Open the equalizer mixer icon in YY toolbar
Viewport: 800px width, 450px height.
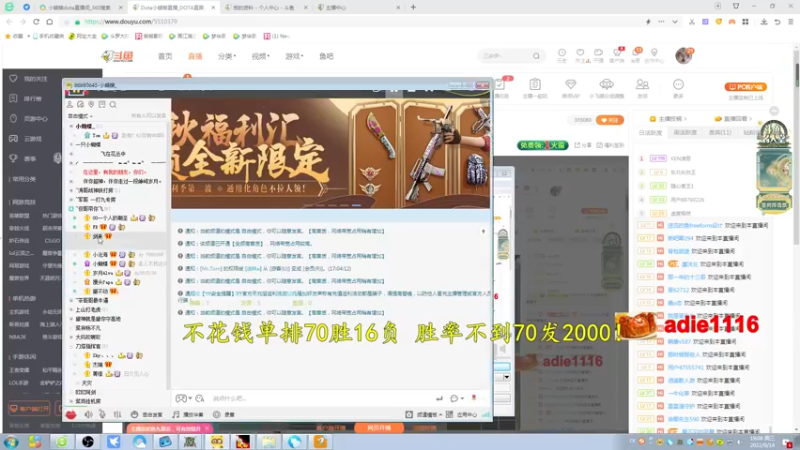click(x=117, y=415)
